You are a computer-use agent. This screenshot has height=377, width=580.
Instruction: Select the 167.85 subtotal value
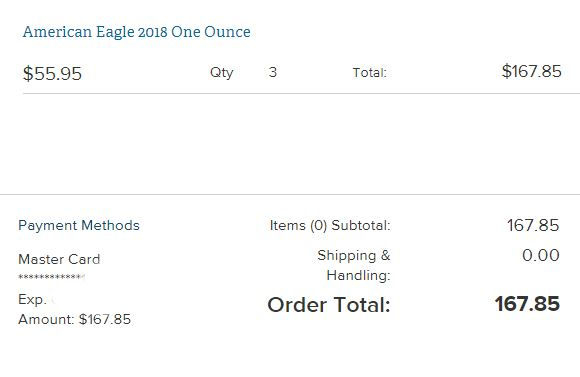pos(533,225)
